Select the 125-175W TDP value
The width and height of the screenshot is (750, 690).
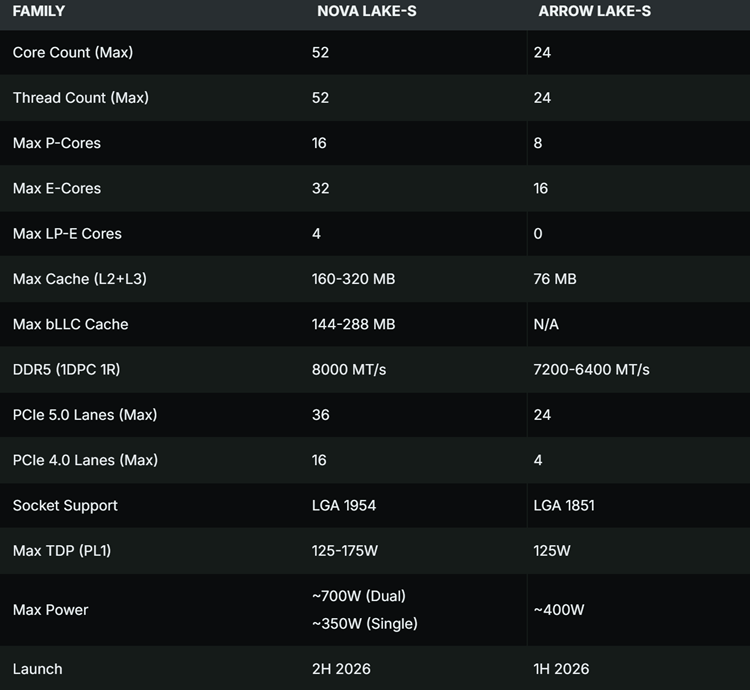[x=347, y=551]
